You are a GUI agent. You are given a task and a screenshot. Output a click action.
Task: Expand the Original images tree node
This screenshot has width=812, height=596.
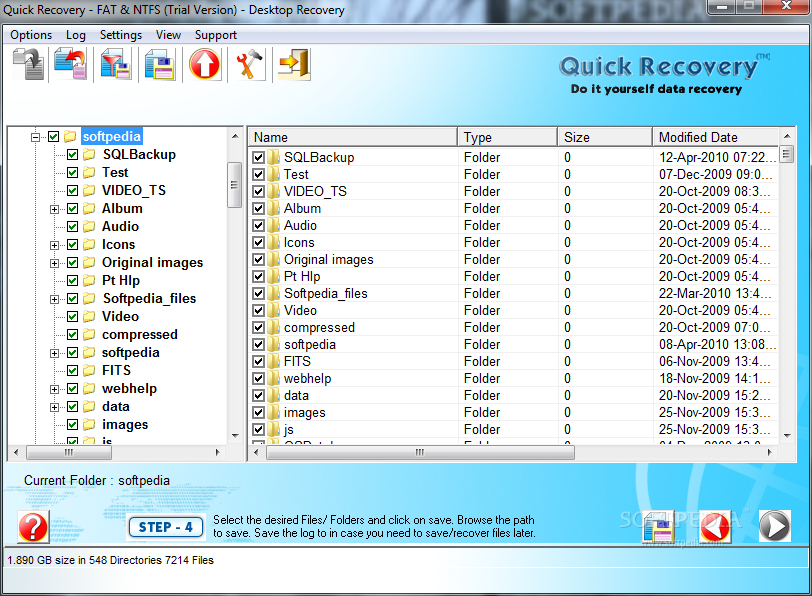click(54, 263)
